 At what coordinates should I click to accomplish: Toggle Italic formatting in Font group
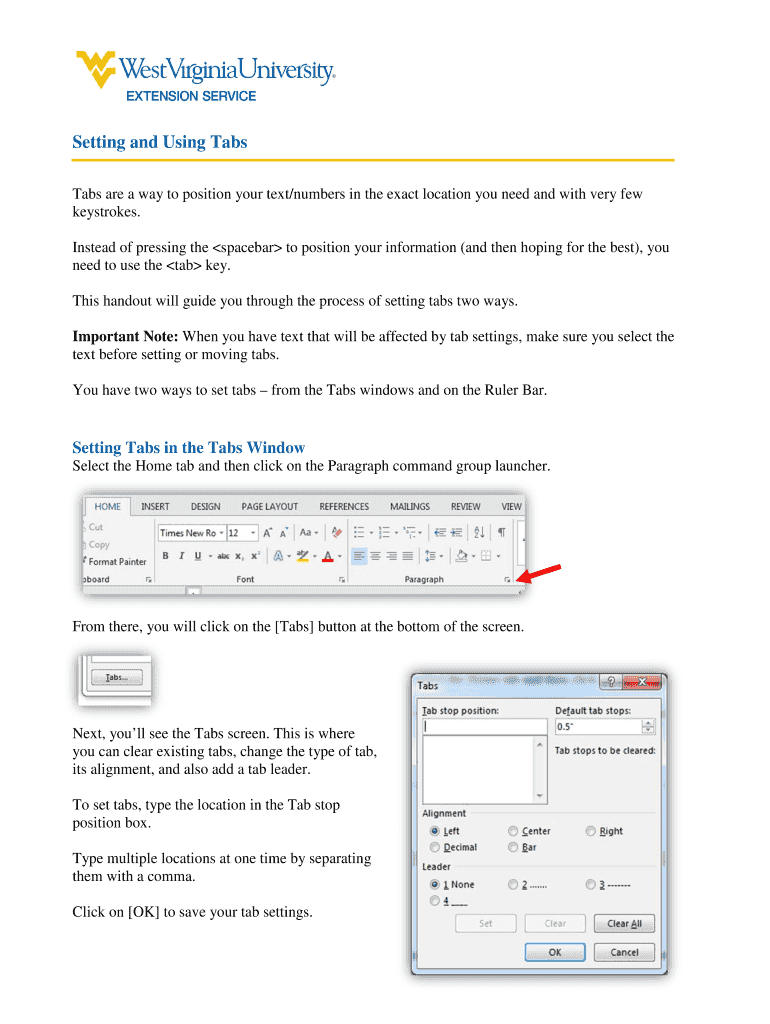click(181, 556)
